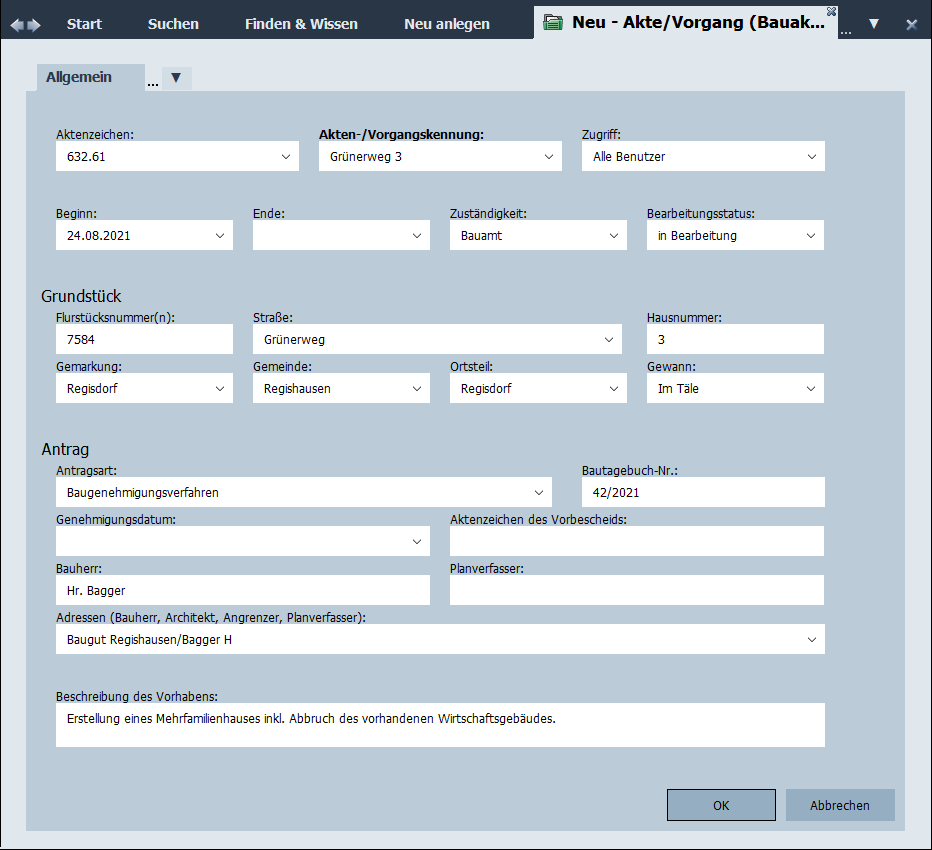The image size is (932, 850).
Task: Click the X icon at top right
Action: (x=911, y=24)
